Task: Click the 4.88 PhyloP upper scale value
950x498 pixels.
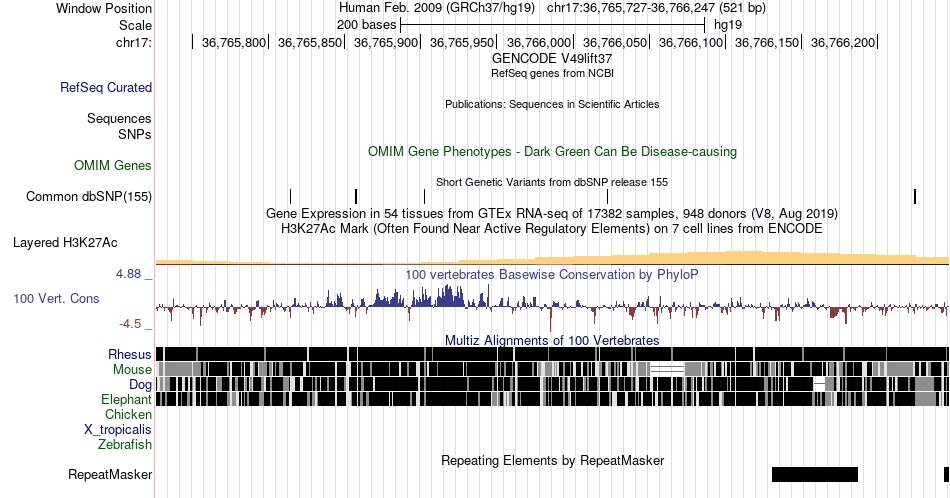Action: tap(129, 274)
